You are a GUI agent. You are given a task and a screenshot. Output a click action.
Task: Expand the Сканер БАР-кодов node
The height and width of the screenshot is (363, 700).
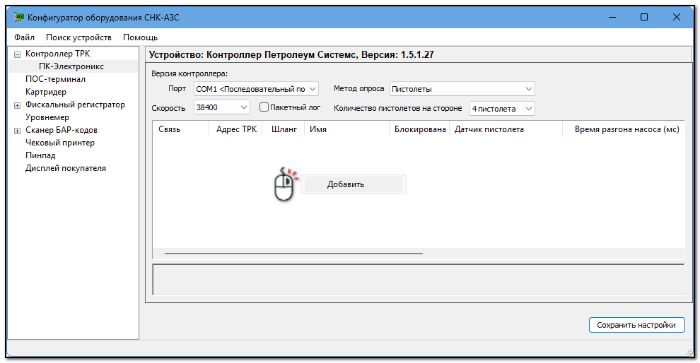[17, 131]
